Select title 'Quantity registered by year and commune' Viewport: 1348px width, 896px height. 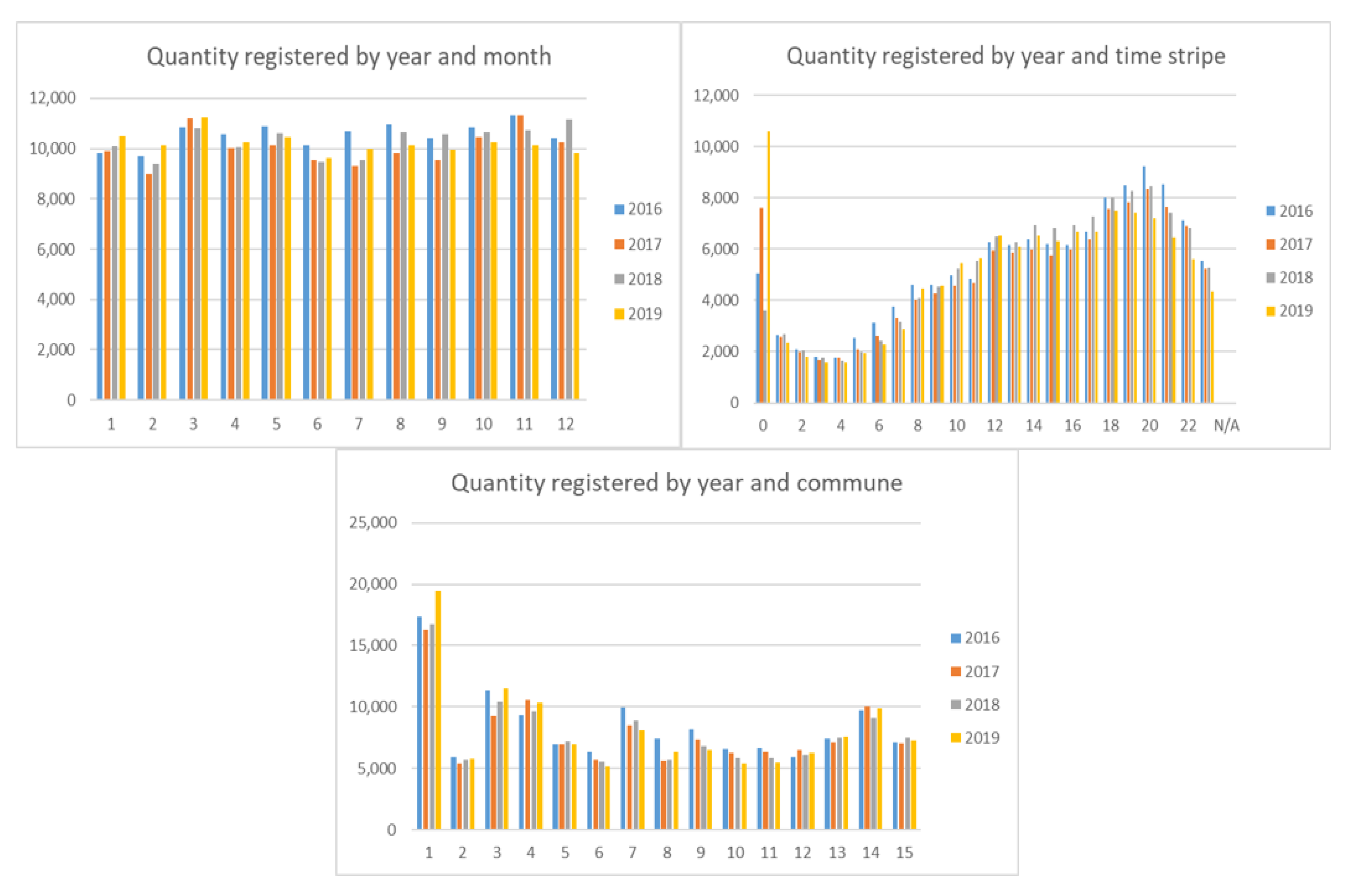point(676,483)
